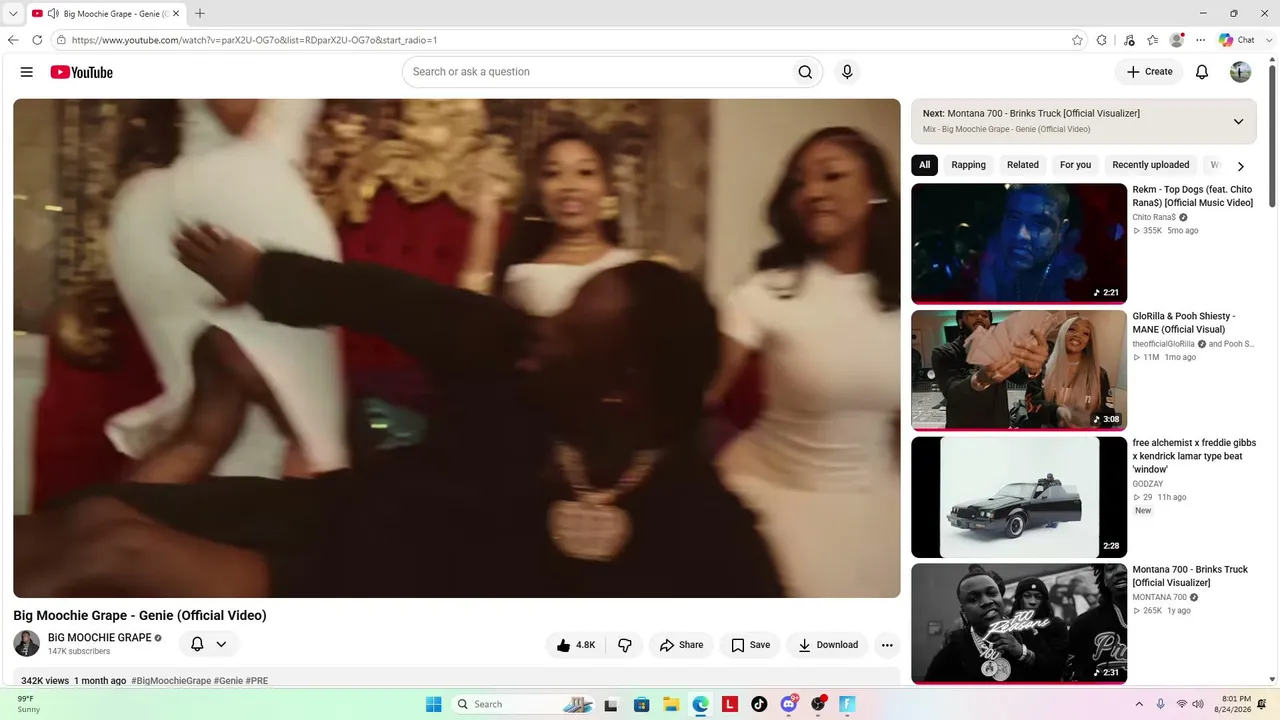View site information lock icon

[x=61, y=40]
